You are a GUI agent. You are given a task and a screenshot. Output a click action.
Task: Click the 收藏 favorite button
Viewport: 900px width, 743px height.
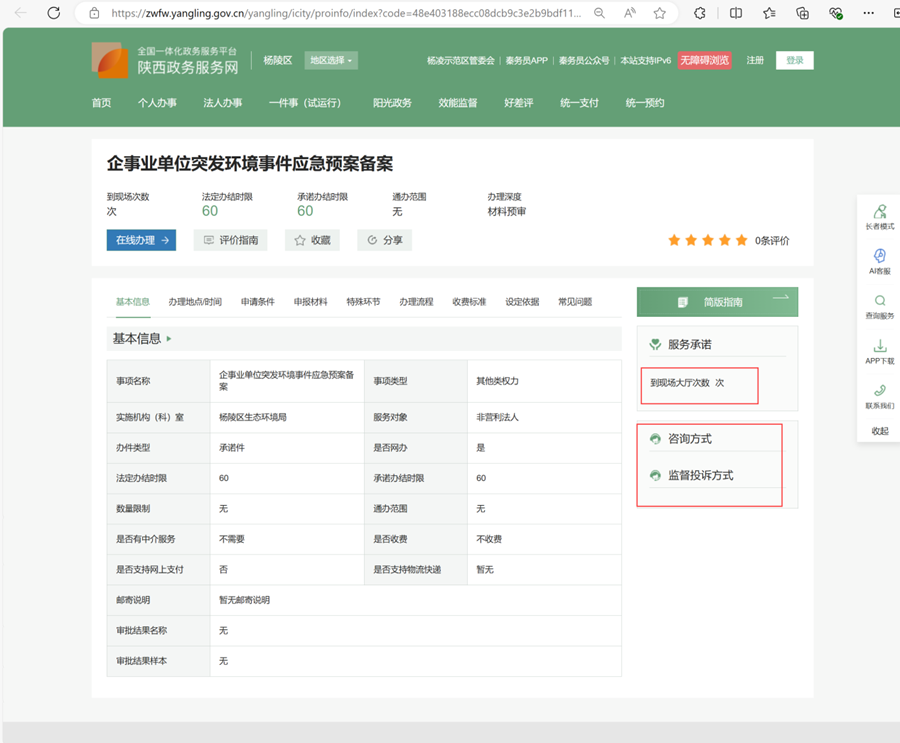point(312,240)
